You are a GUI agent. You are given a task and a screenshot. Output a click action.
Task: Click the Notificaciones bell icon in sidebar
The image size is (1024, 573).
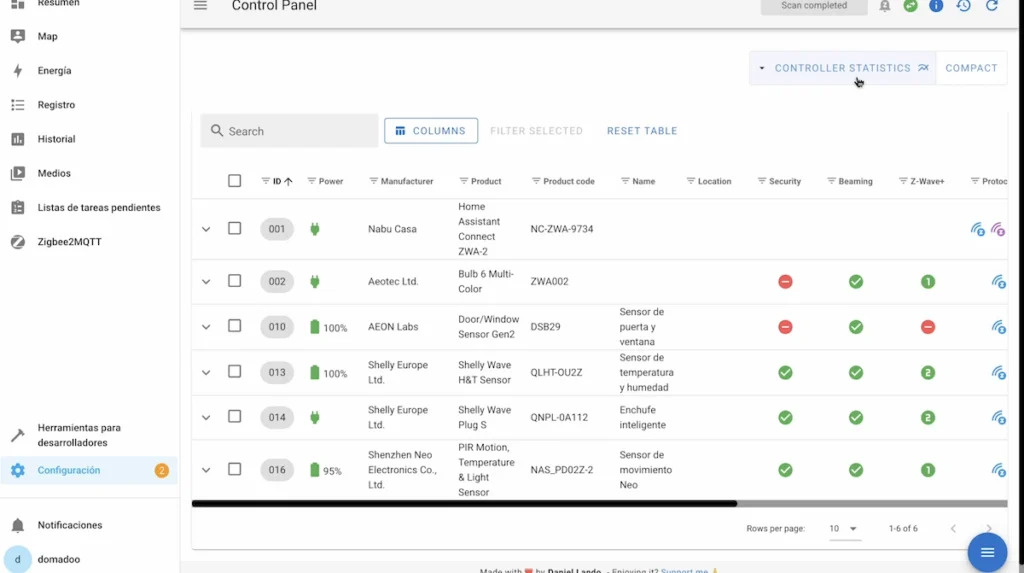[x=18, y=525]
